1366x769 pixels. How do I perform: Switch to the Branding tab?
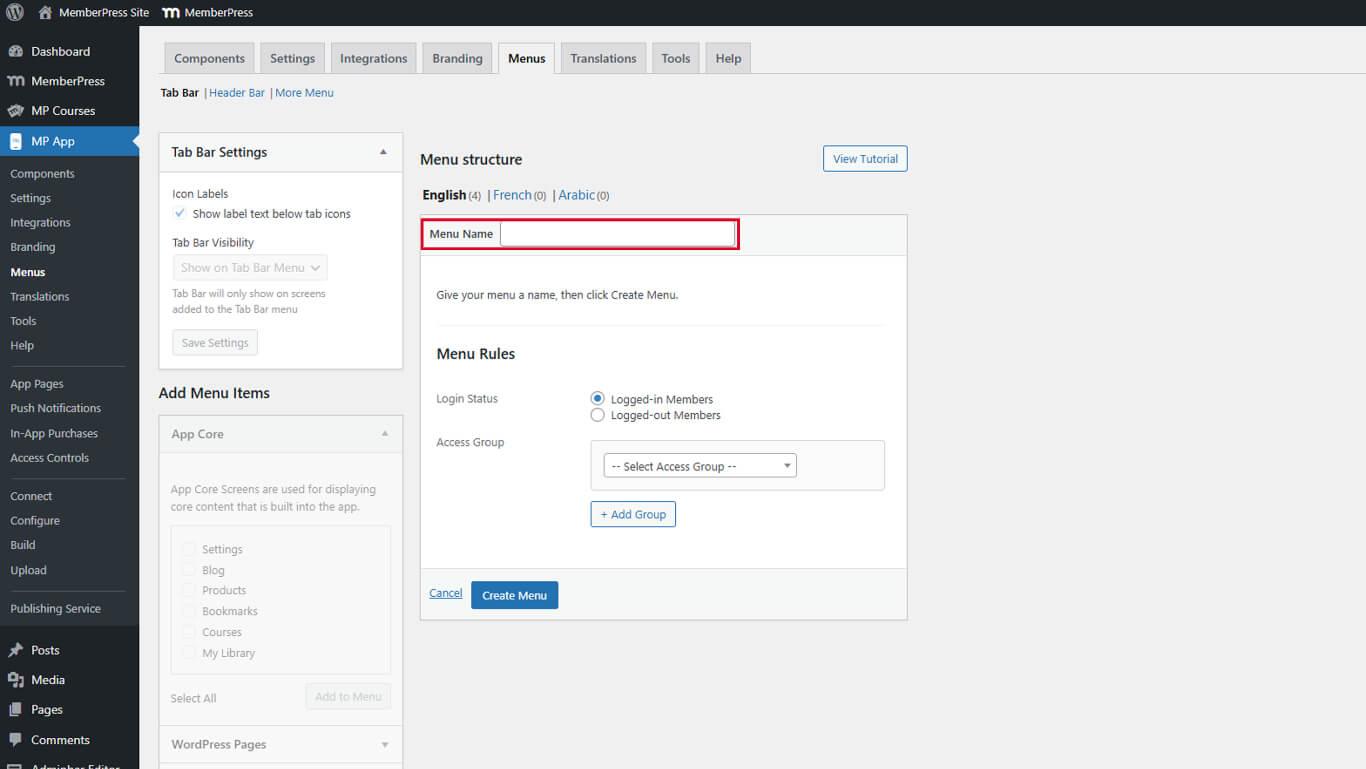[x=457, y=58]
